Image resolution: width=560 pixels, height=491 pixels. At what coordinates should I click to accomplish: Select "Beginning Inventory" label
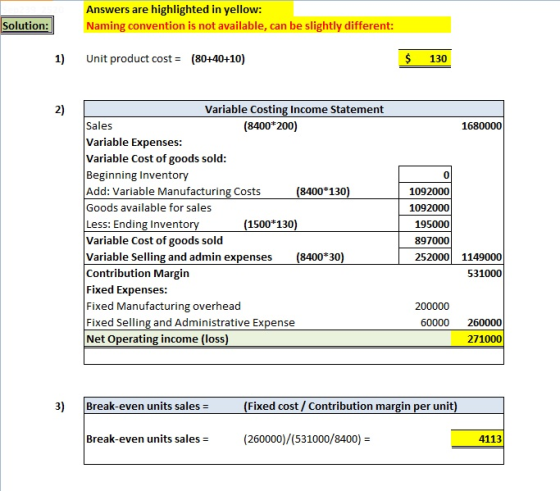point(137,175)
